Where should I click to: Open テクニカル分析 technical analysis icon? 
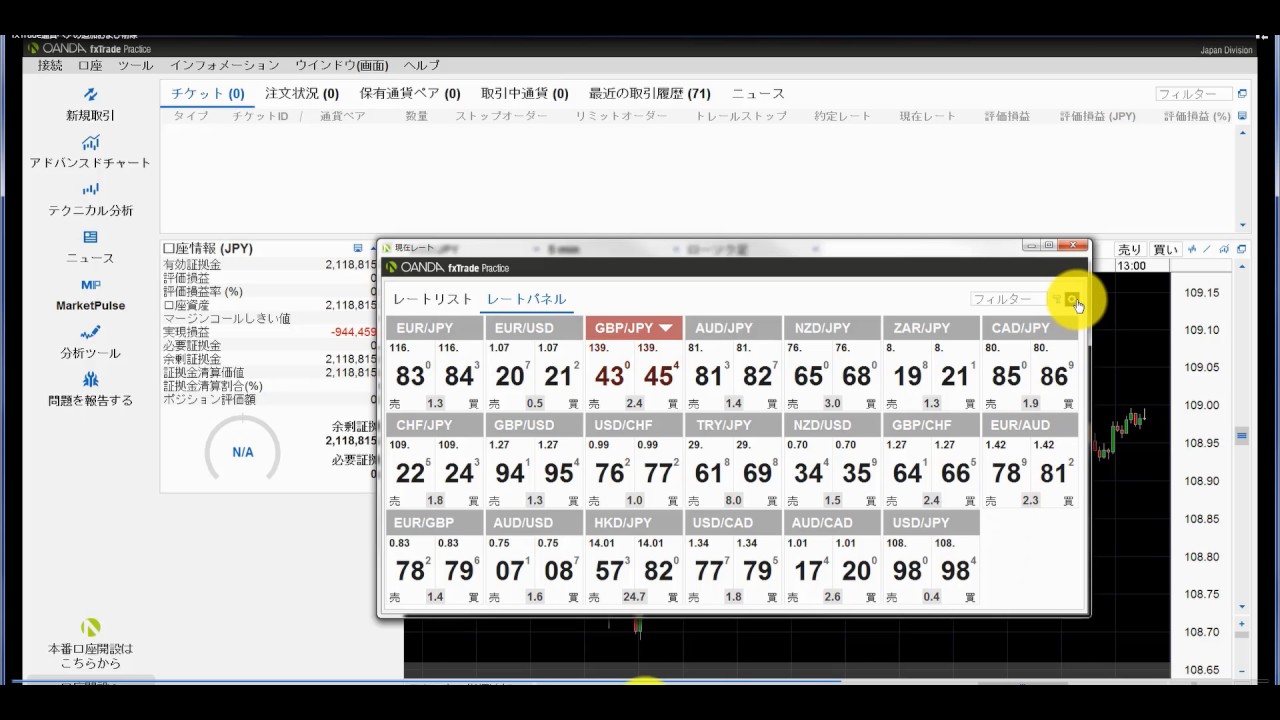click(90, 189)
